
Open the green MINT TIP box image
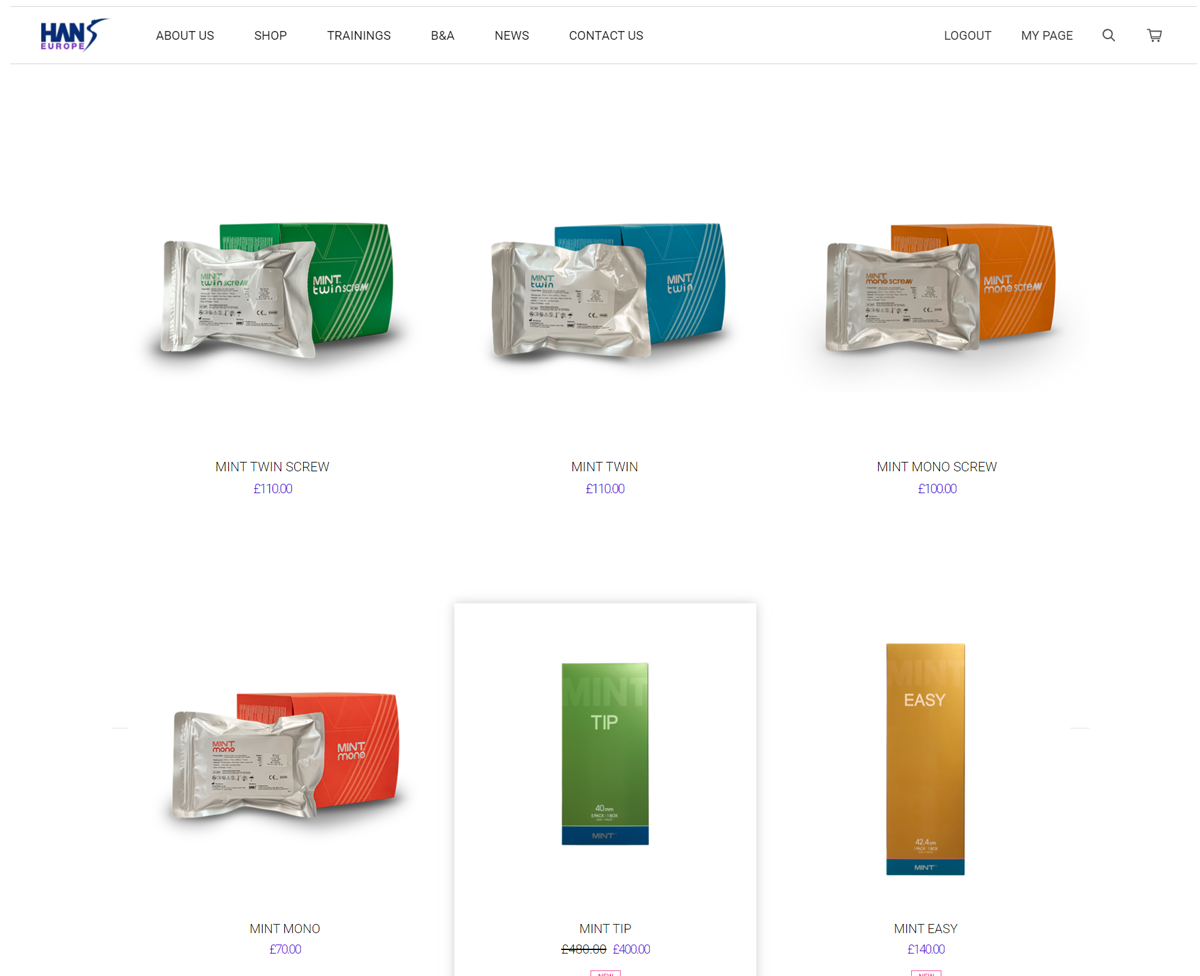605,753
